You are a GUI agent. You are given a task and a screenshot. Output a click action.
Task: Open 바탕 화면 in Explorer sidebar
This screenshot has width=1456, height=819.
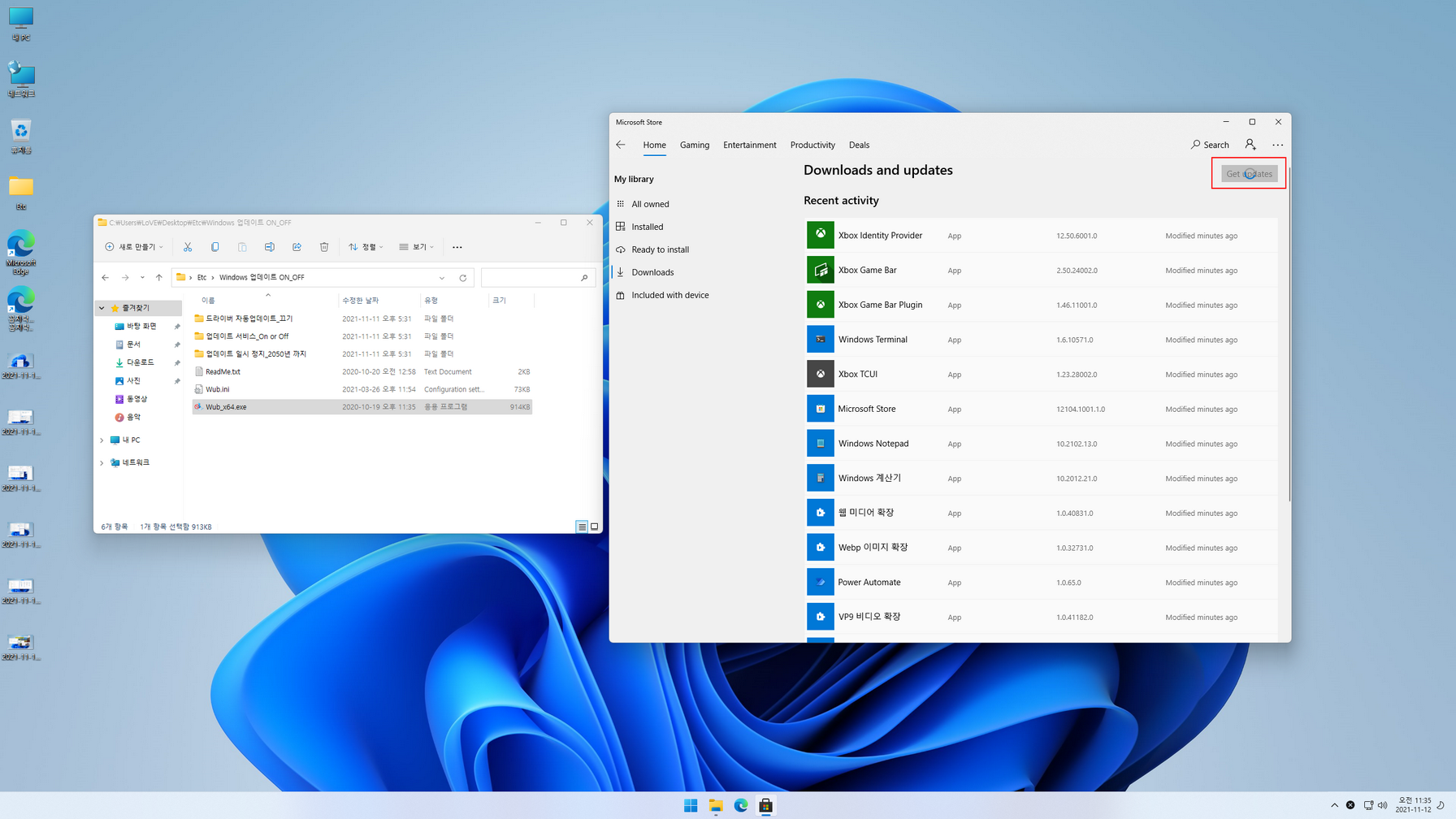141,326
